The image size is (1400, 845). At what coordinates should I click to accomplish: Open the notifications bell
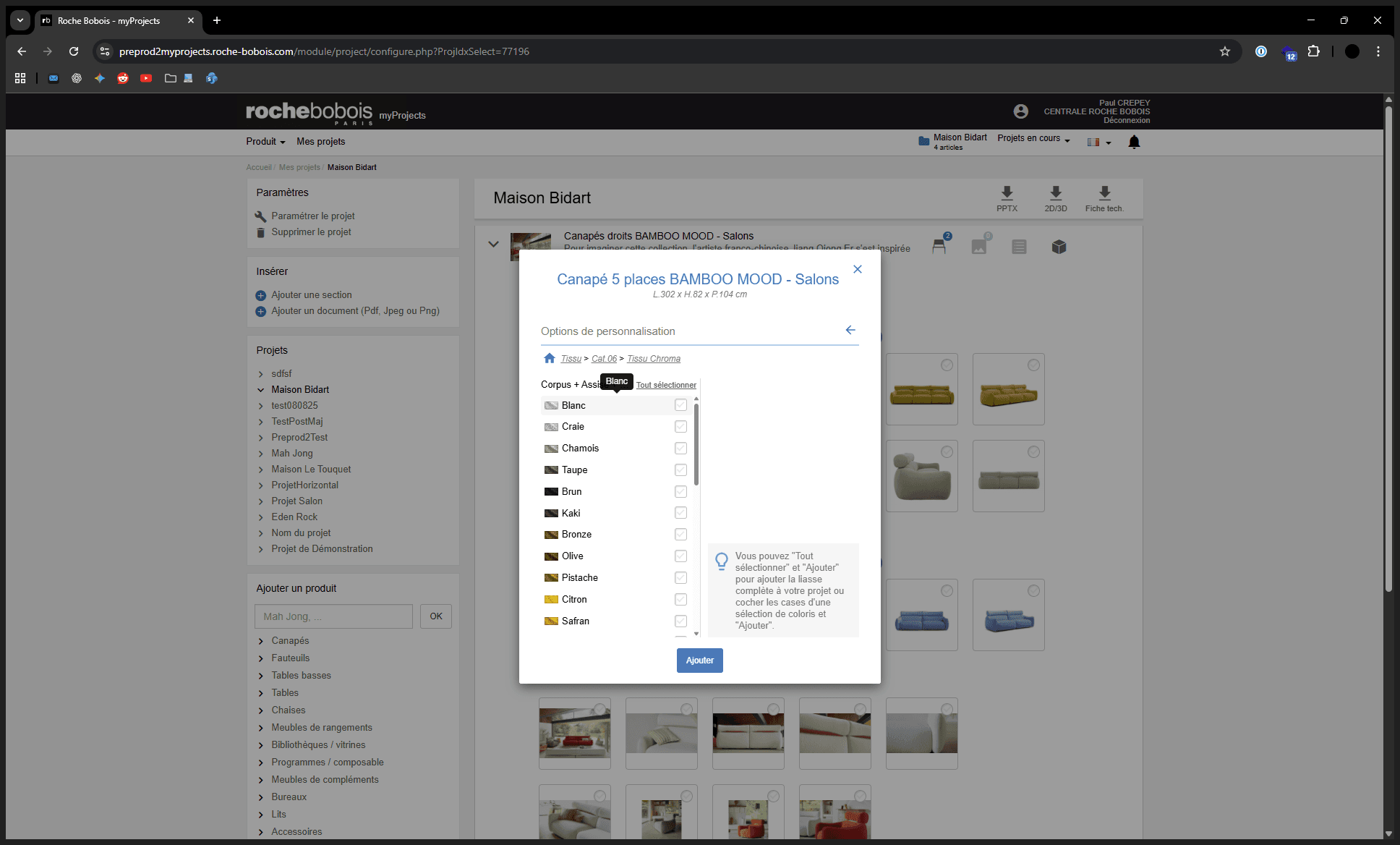coord(1134,142)
